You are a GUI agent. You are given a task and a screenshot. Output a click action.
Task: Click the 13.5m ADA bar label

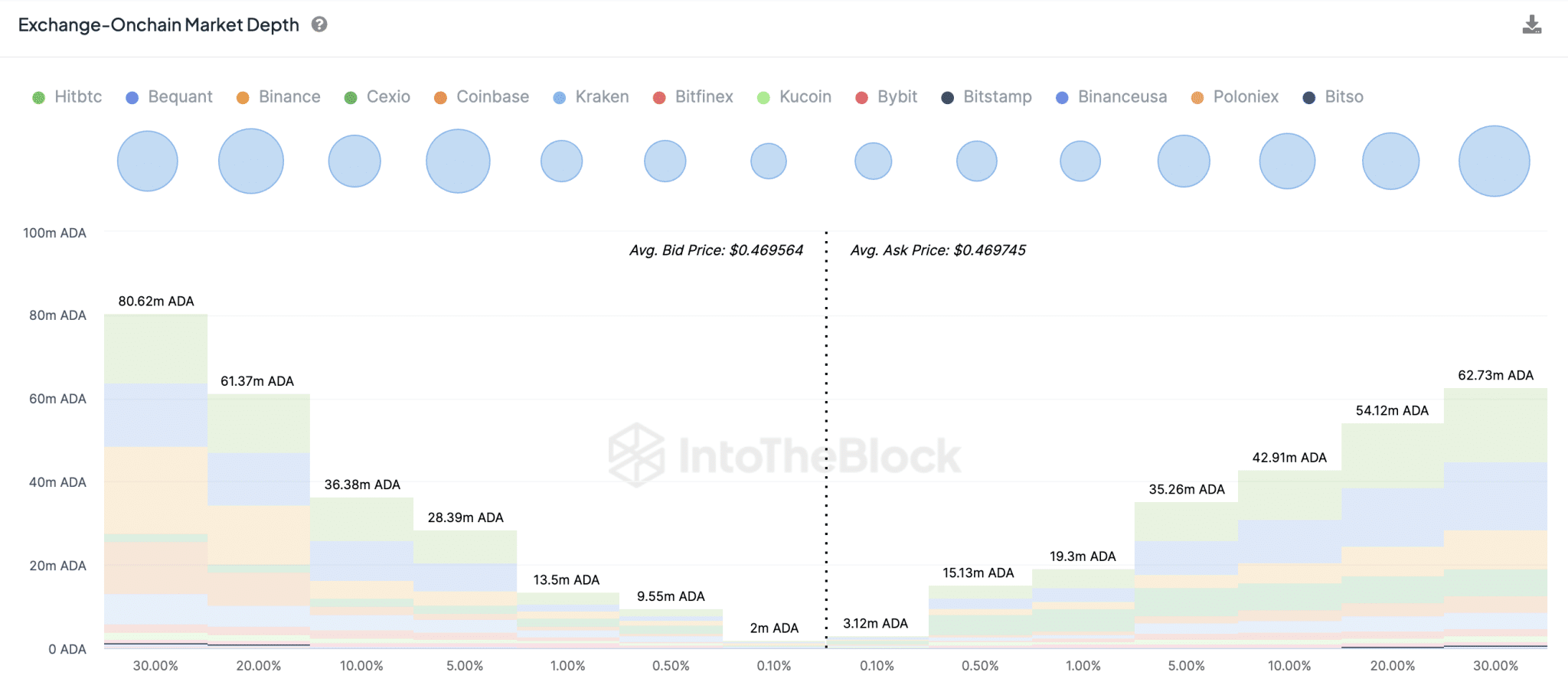pos(567,580)
